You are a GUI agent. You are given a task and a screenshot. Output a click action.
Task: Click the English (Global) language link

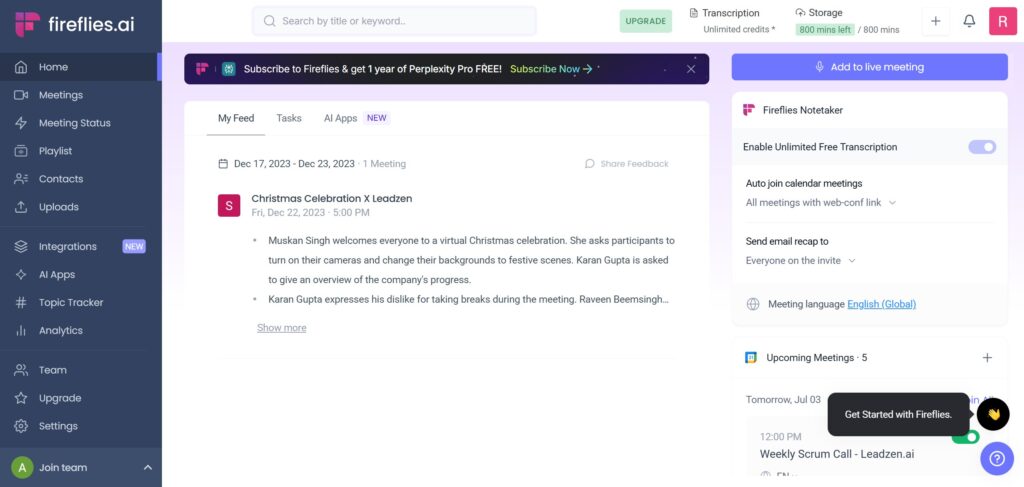[882, 304]
